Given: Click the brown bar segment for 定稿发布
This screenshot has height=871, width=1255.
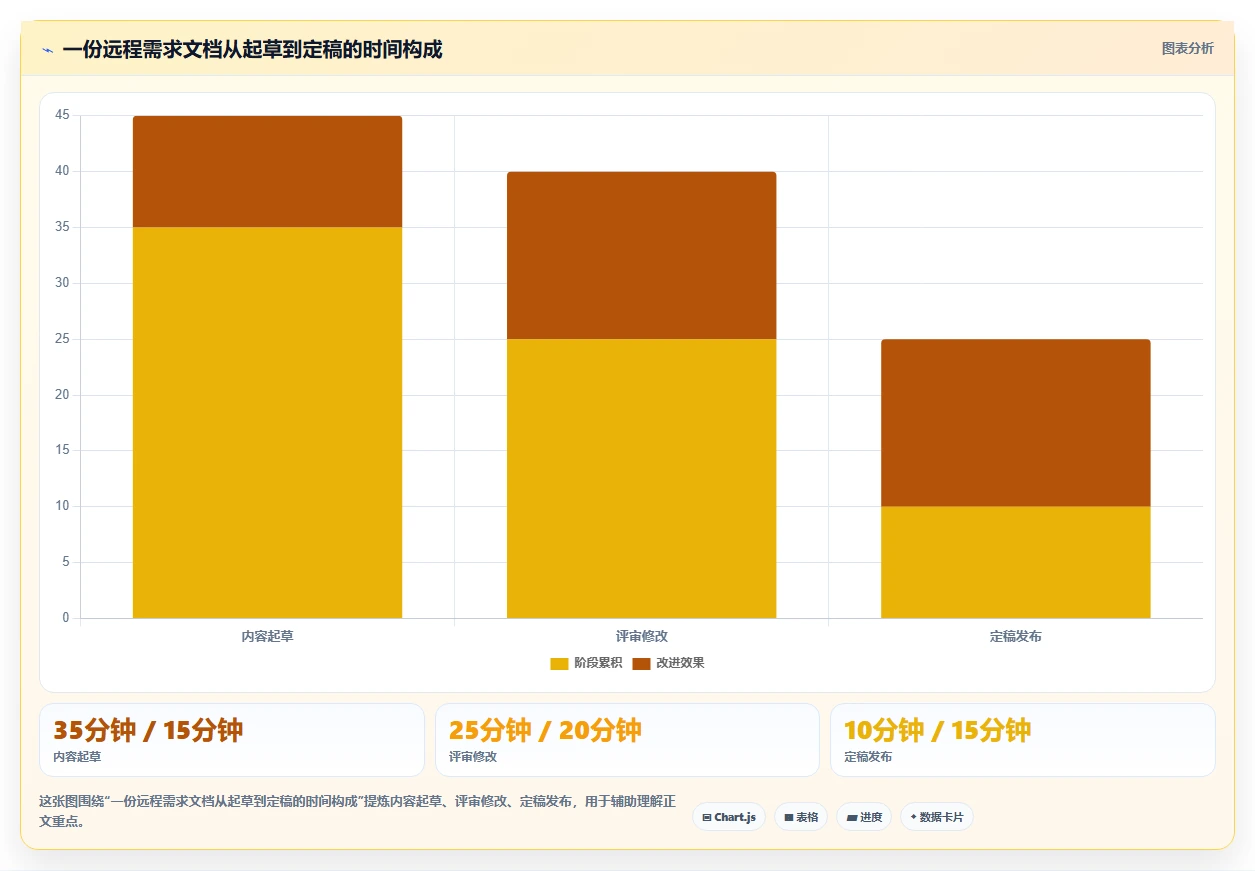Looking at the screenshot, I should pos(1015,423).
